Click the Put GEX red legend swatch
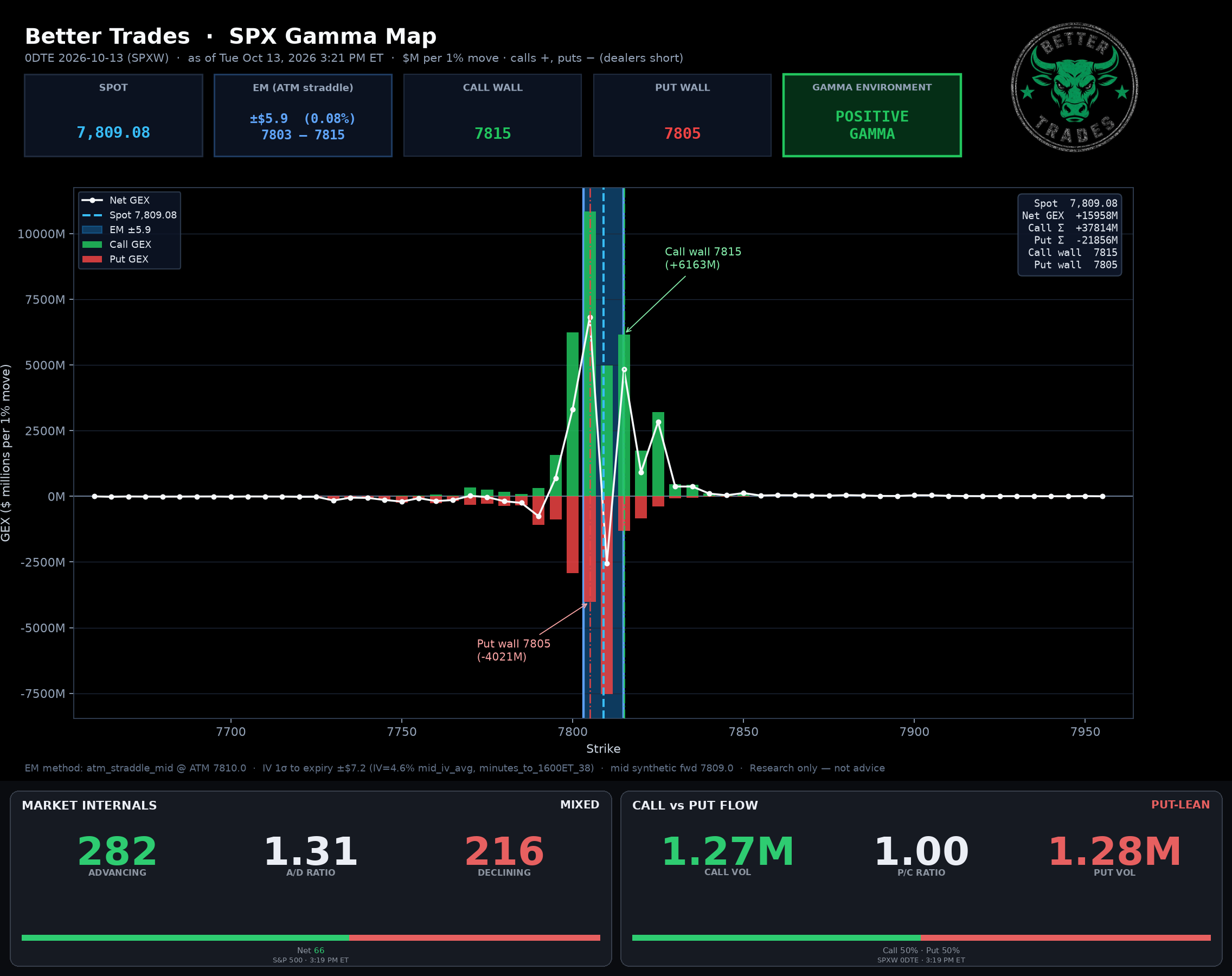Screen dimensions: 1232x976 tap(92, 259)
